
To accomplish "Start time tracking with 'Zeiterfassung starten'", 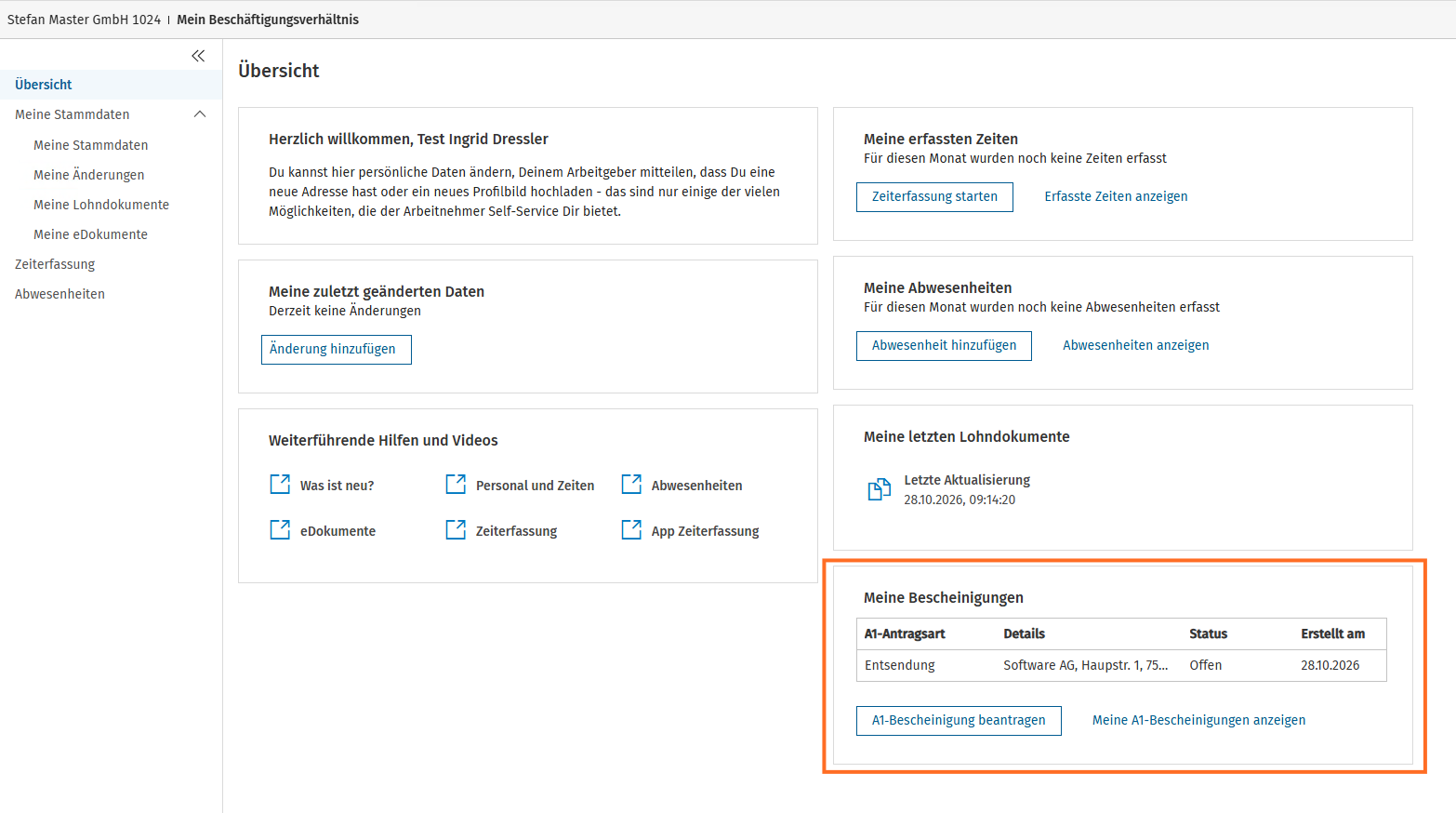I will (x=934, y=196).
